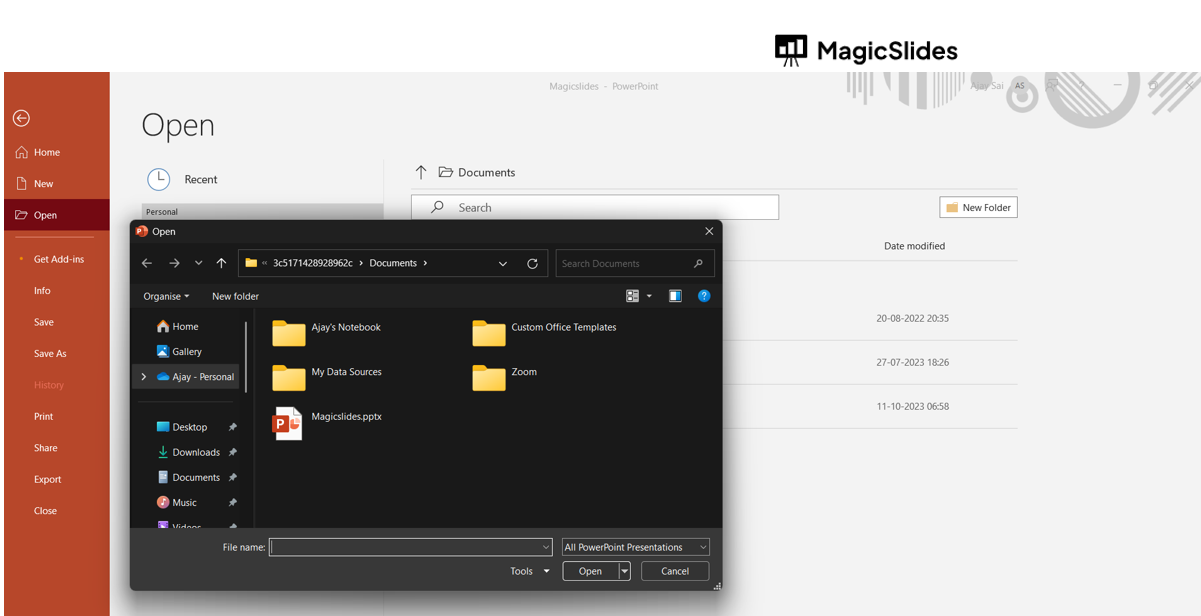Click the PowerPoint backstage Search box
This screenshot has height=616, width=1201.
point(595,207)
